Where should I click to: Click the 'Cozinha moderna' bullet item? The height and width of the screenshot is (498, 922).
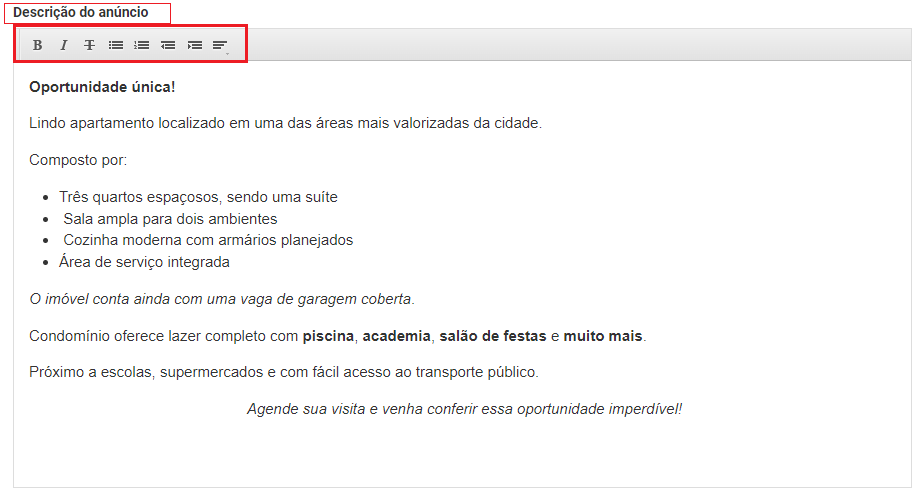pyautogui.click(x=208, y=240)
